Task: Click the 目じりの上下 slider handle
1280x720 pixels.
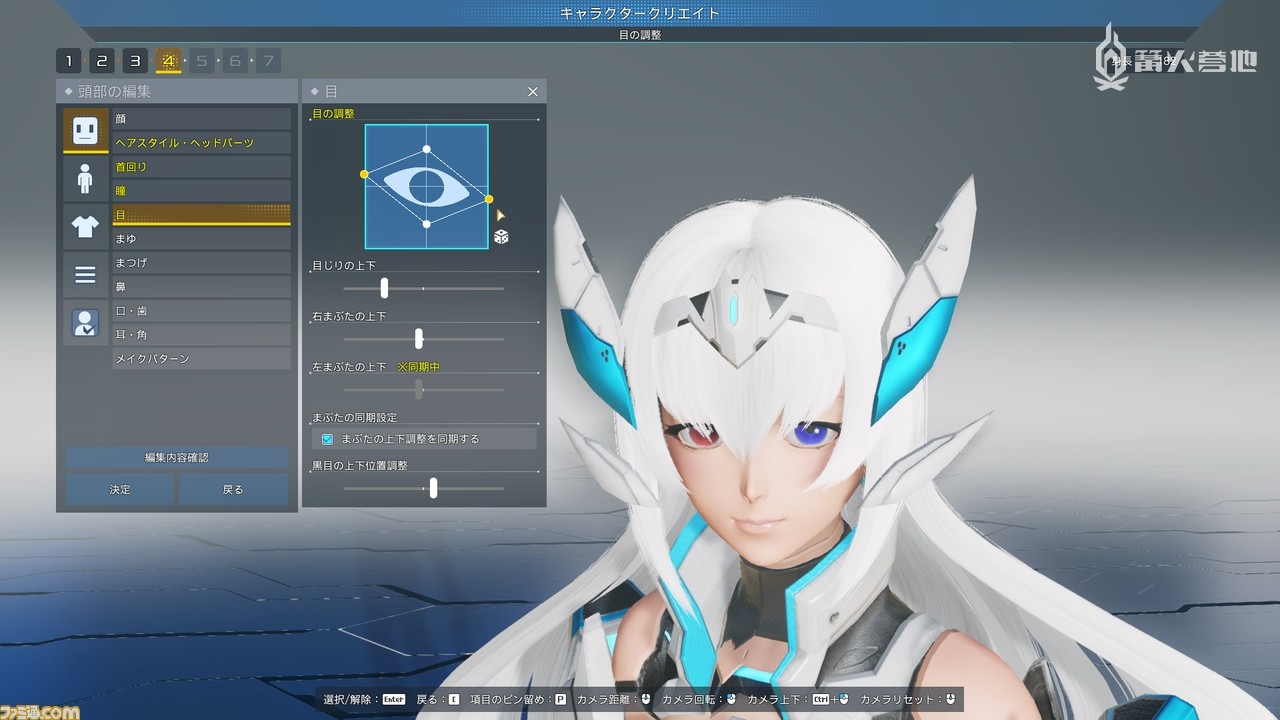Action: pos(383,288)
